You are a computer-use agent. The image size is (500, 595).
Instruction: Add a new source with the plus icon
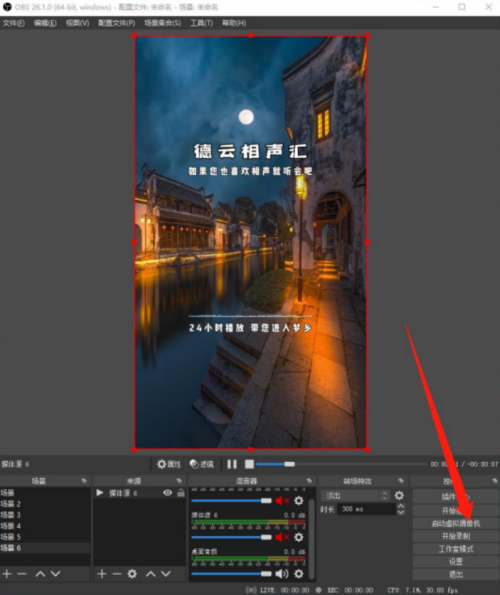(x=101, y=573)
